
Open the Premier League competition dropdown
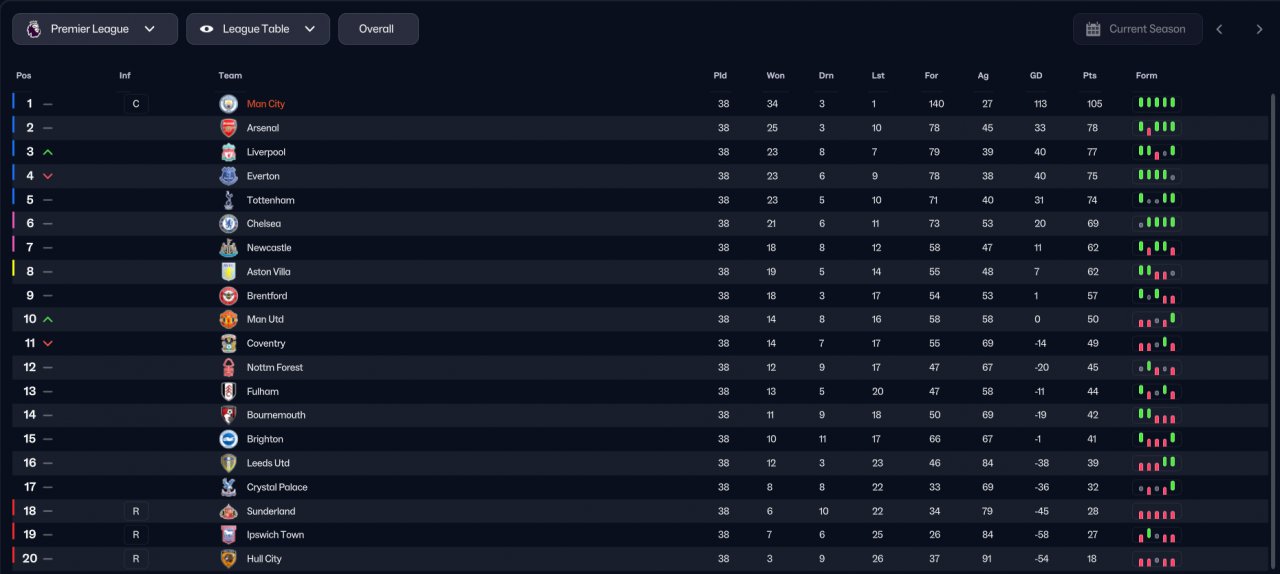click(95, 29)
